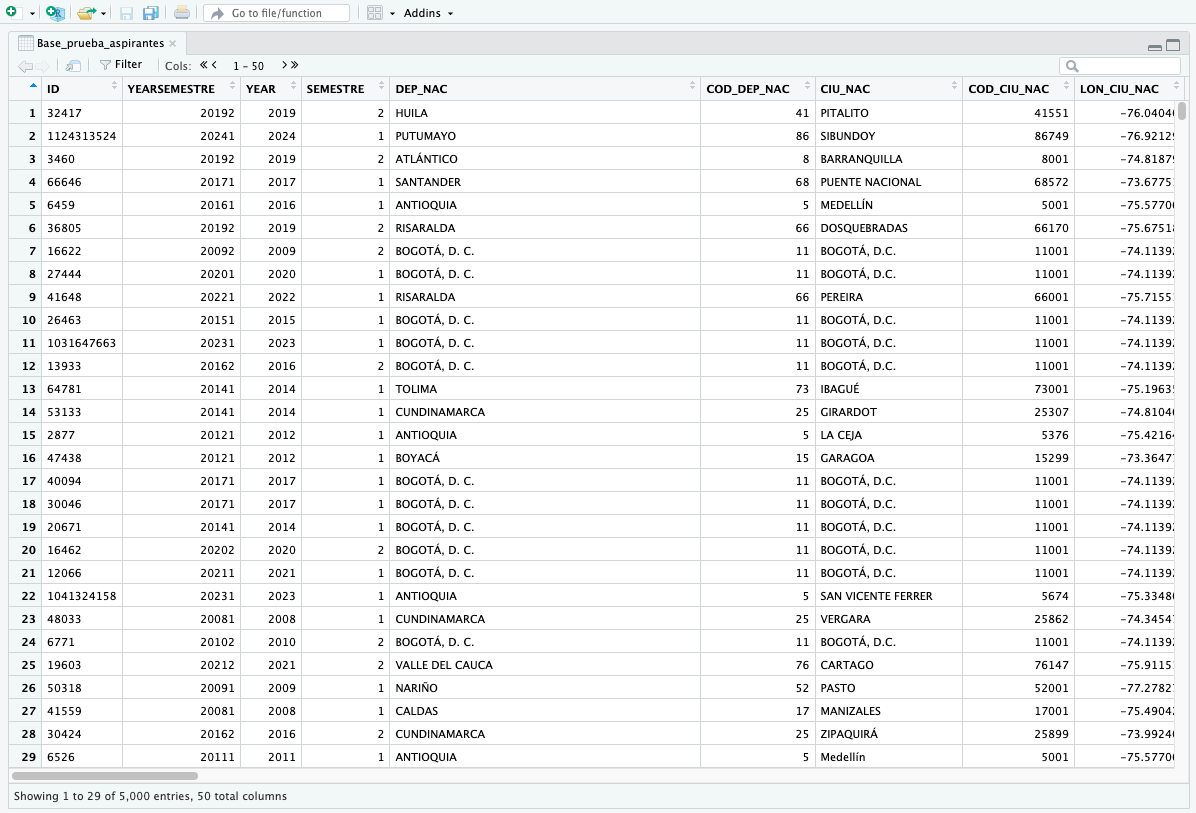Click the horizontal scrollbar at table bottom
The image size is (1196, 813).
[x=105, y=776]
